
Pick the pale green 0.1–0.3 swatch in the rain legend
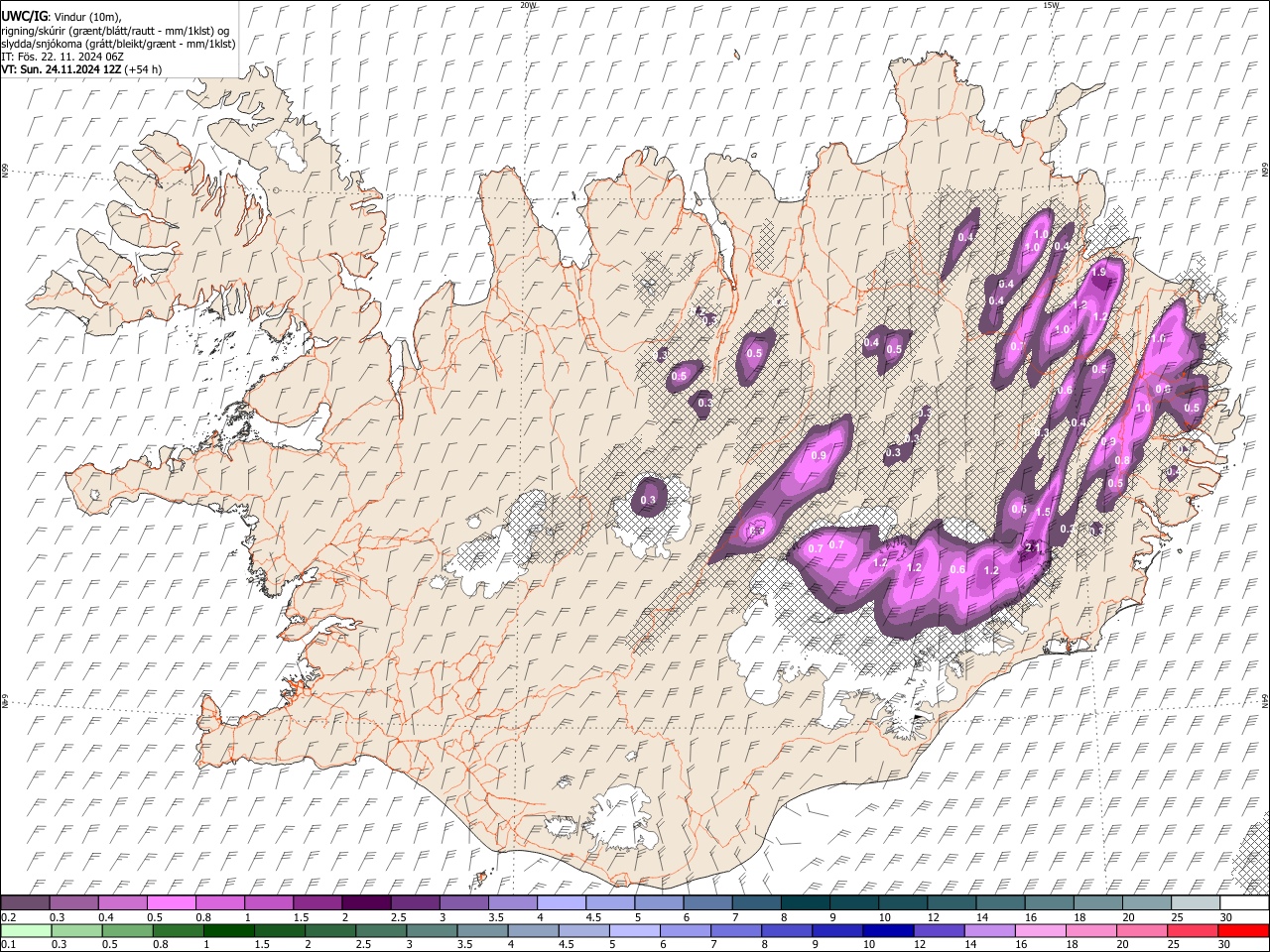point(26,930)
